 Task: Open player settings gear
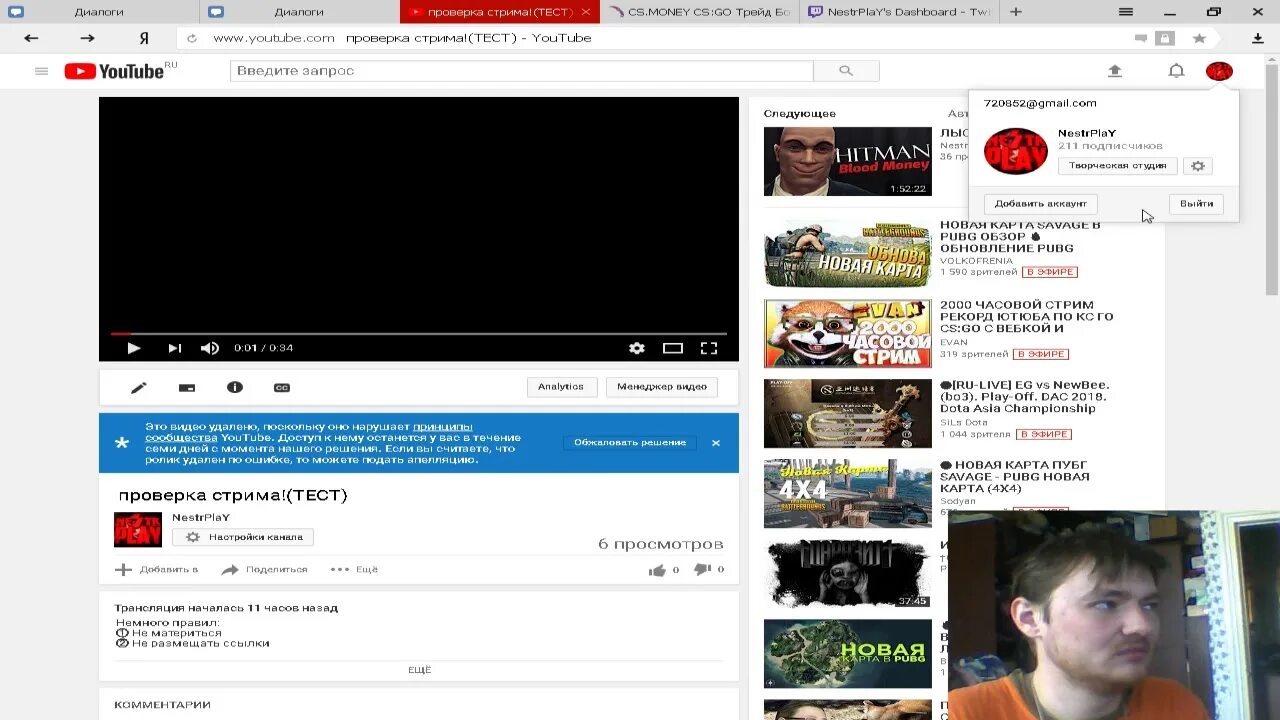(x=637, y=348)
